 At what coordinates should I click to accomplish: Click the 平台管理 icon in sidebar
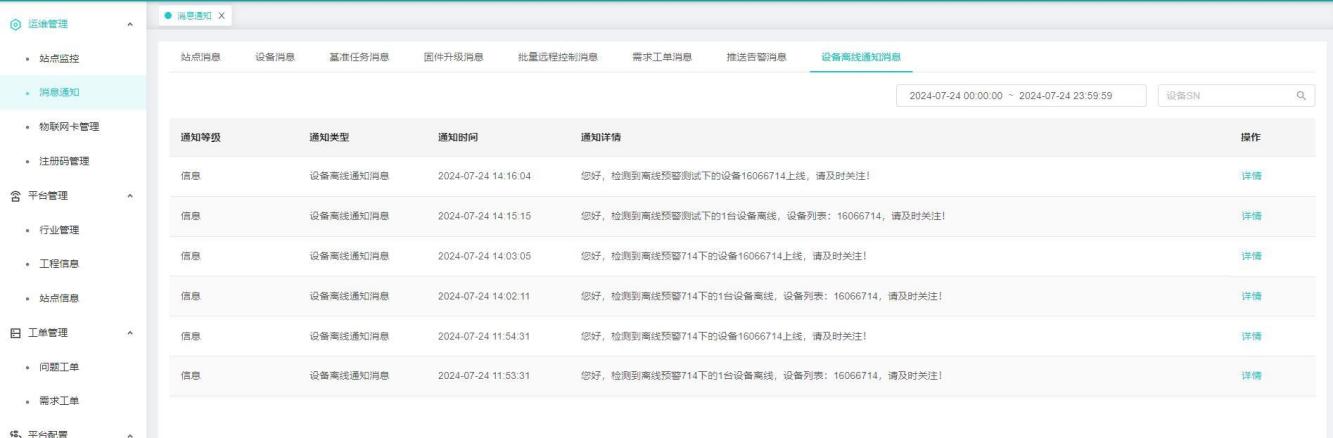[x=13, y=195]
